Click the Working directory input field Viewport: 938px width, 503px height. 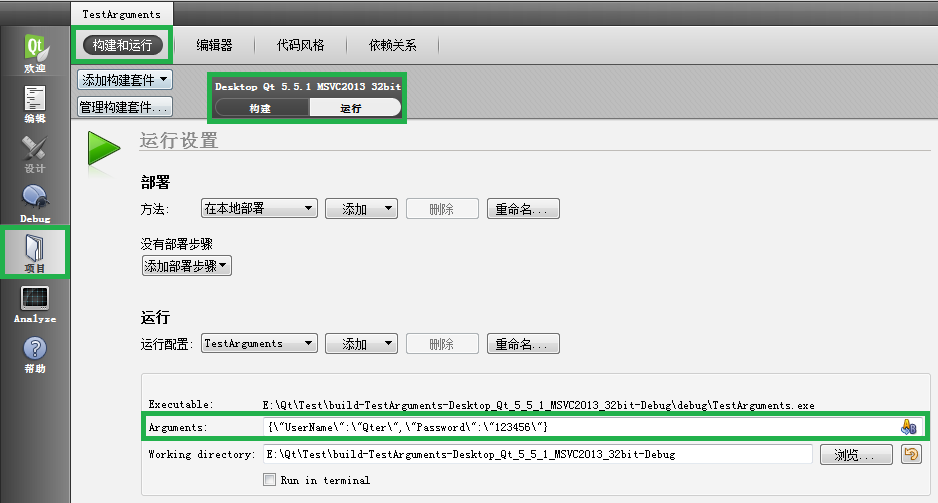[x=538, y=454]
